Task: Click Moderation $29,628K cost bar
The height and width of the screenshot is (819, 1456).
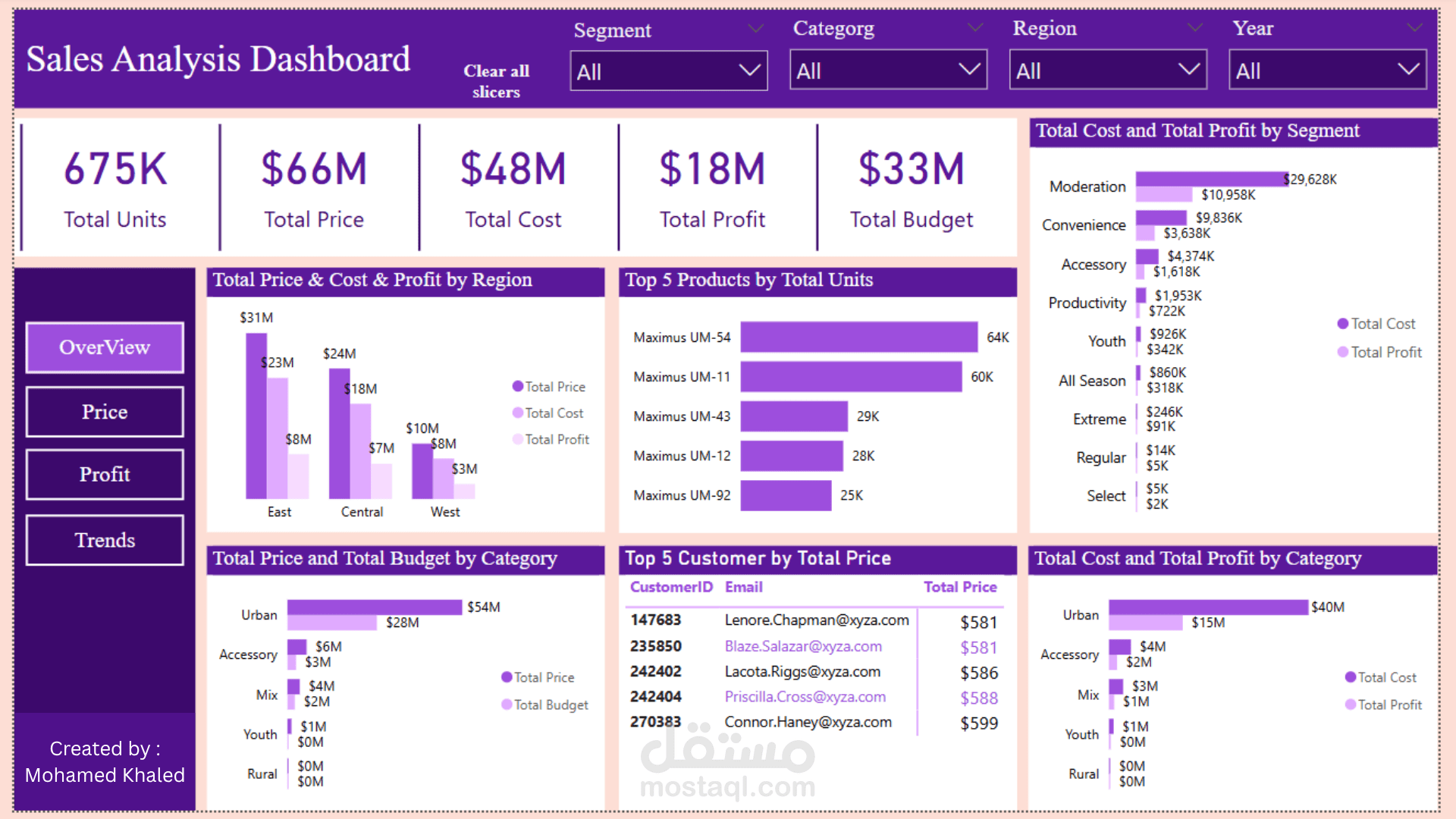Action: pyautogui.click(x=1212, y=179)
